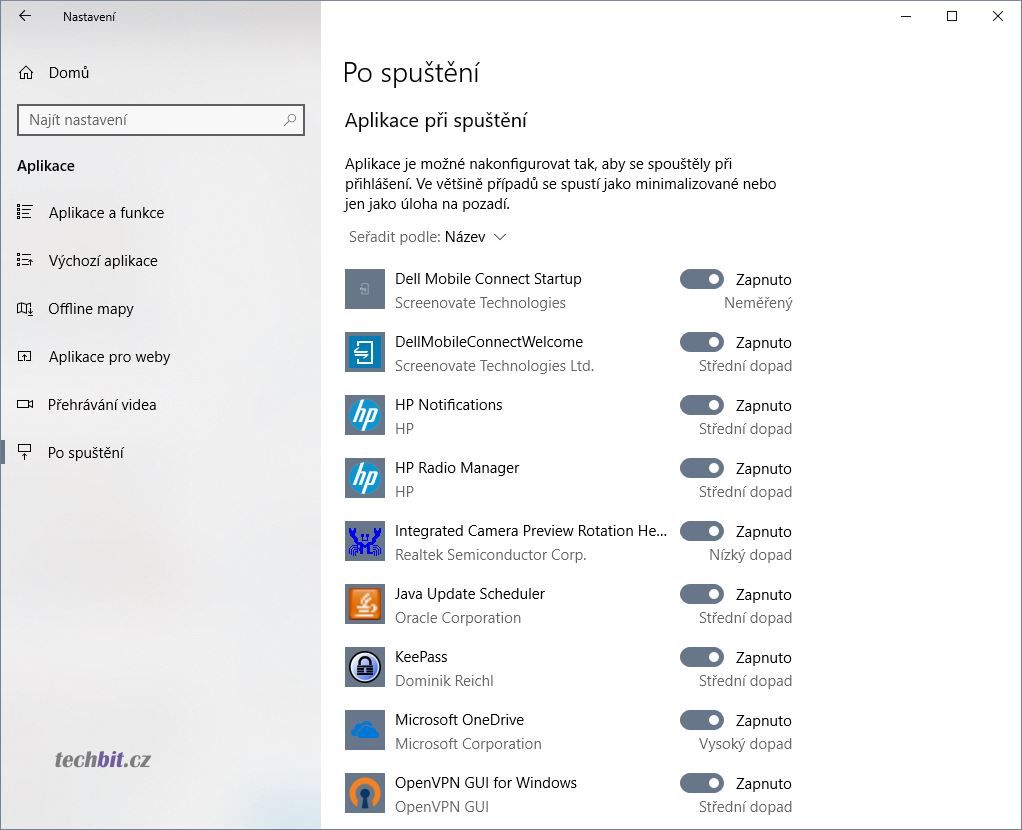The image size is (1022, 830).
Task: Click the OpenVPN GUI keyhole icon
Action: click(x=364, y=793)
